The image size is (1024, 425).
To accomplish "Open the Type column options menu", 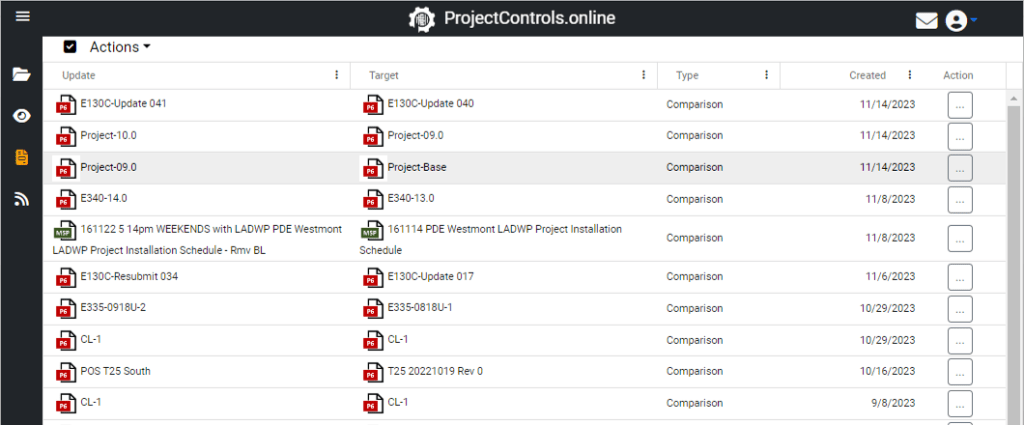I will click(x=766, y=75).
